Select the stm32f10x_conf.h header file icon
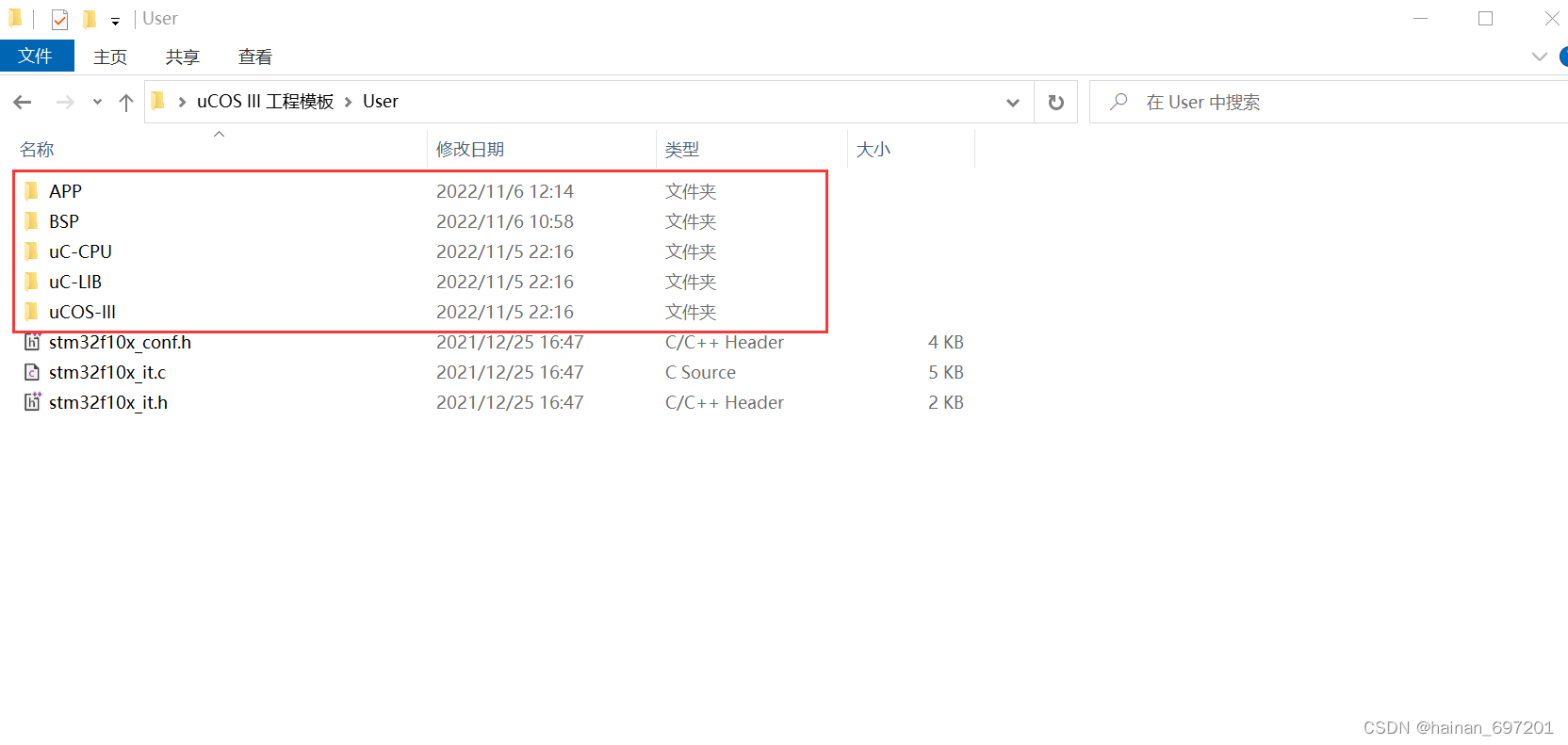 32,342
